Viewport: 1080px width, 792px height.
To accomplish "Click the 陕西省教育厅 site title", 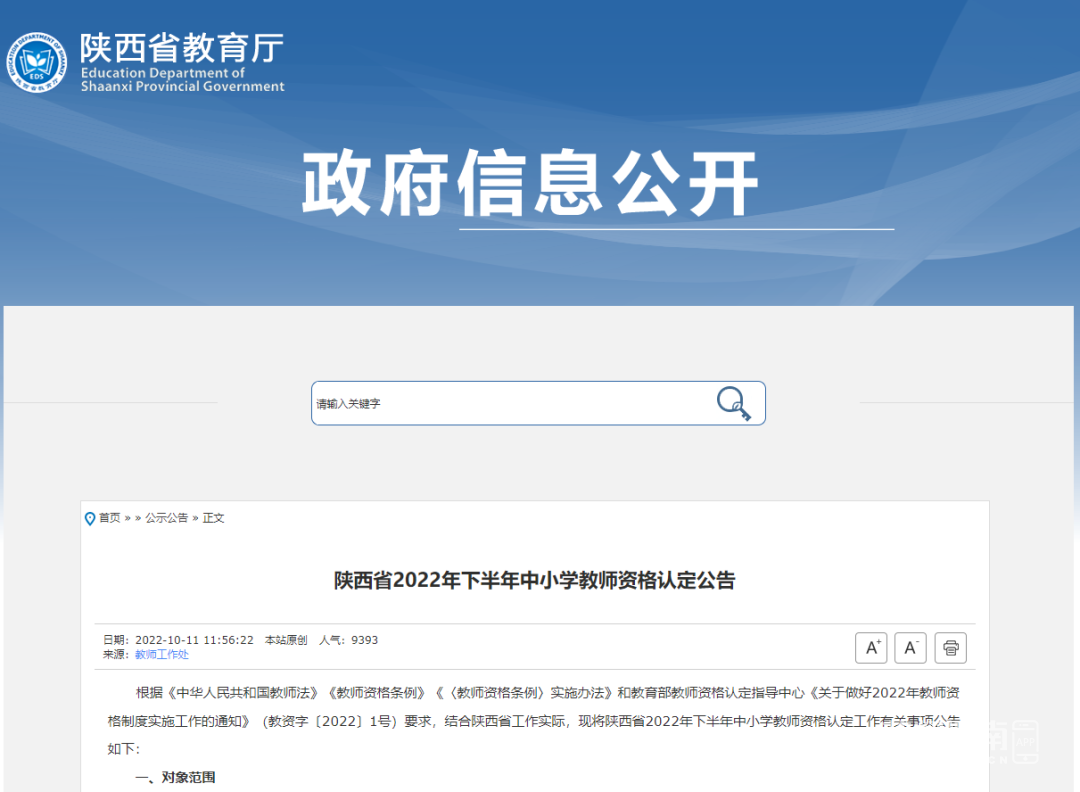I will 182,48.
